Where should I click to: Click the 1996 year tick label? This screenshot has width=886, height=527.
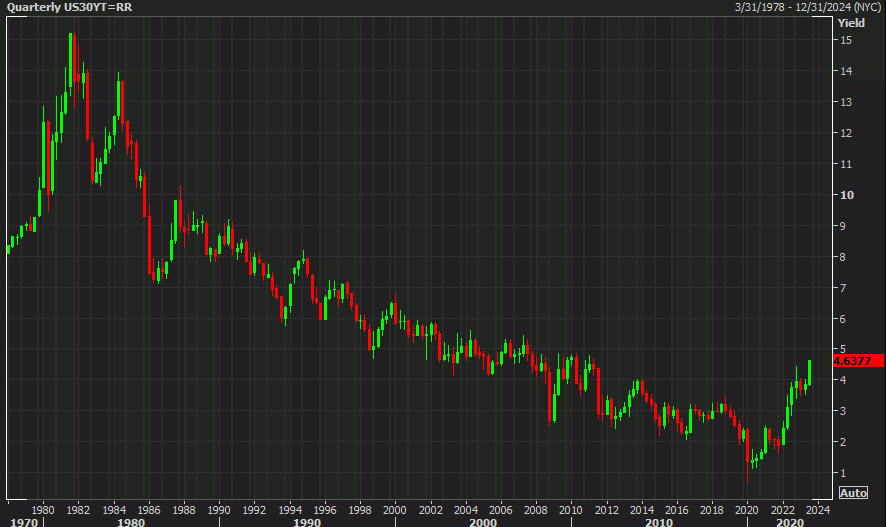[325, 510]
